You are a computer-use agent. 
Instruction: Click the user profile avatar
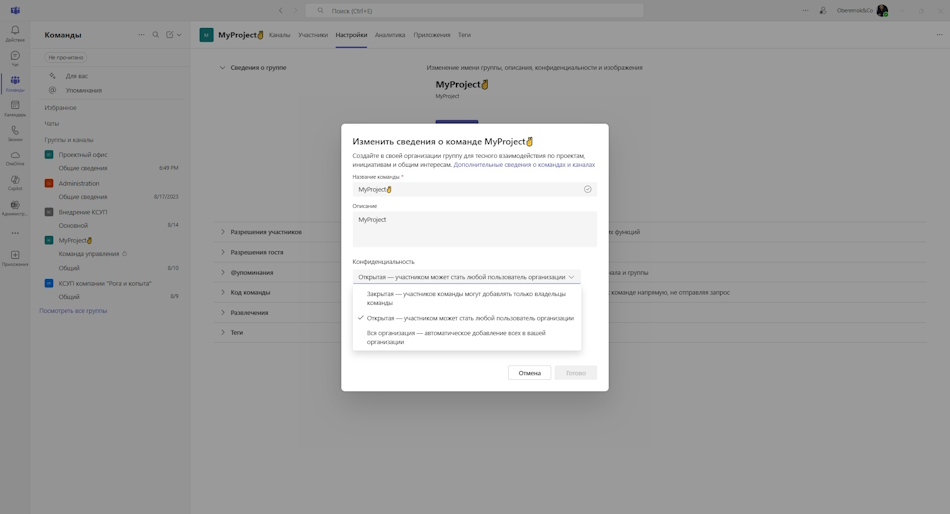882,10
